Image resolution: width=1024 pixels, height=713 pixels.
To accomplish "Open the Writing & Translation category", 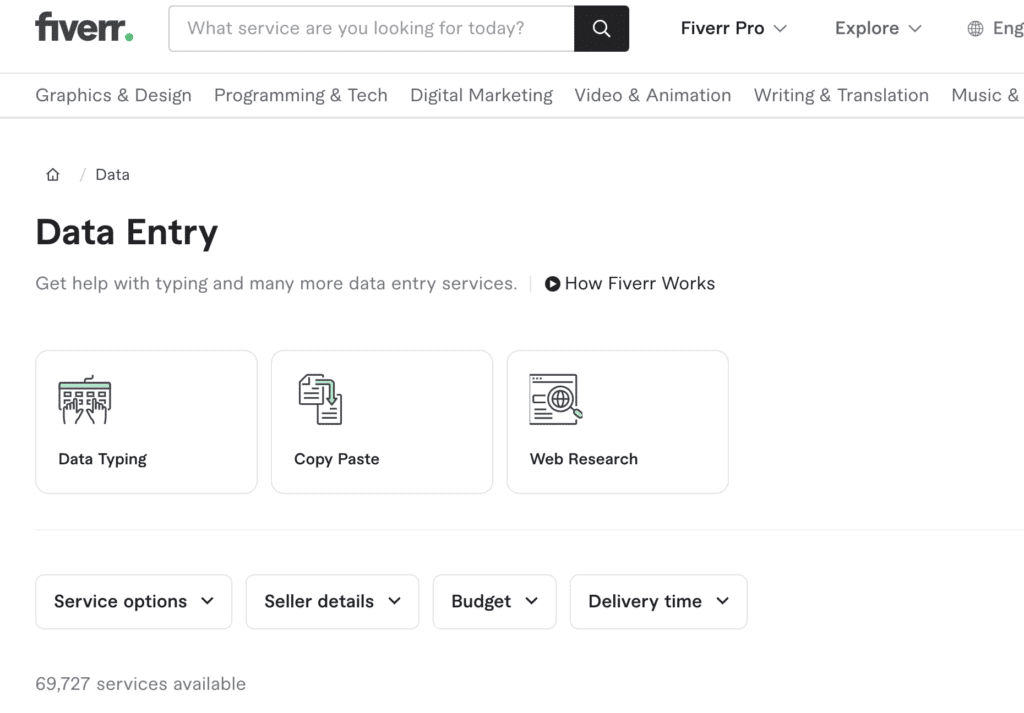I will click(x=841, y=95).
